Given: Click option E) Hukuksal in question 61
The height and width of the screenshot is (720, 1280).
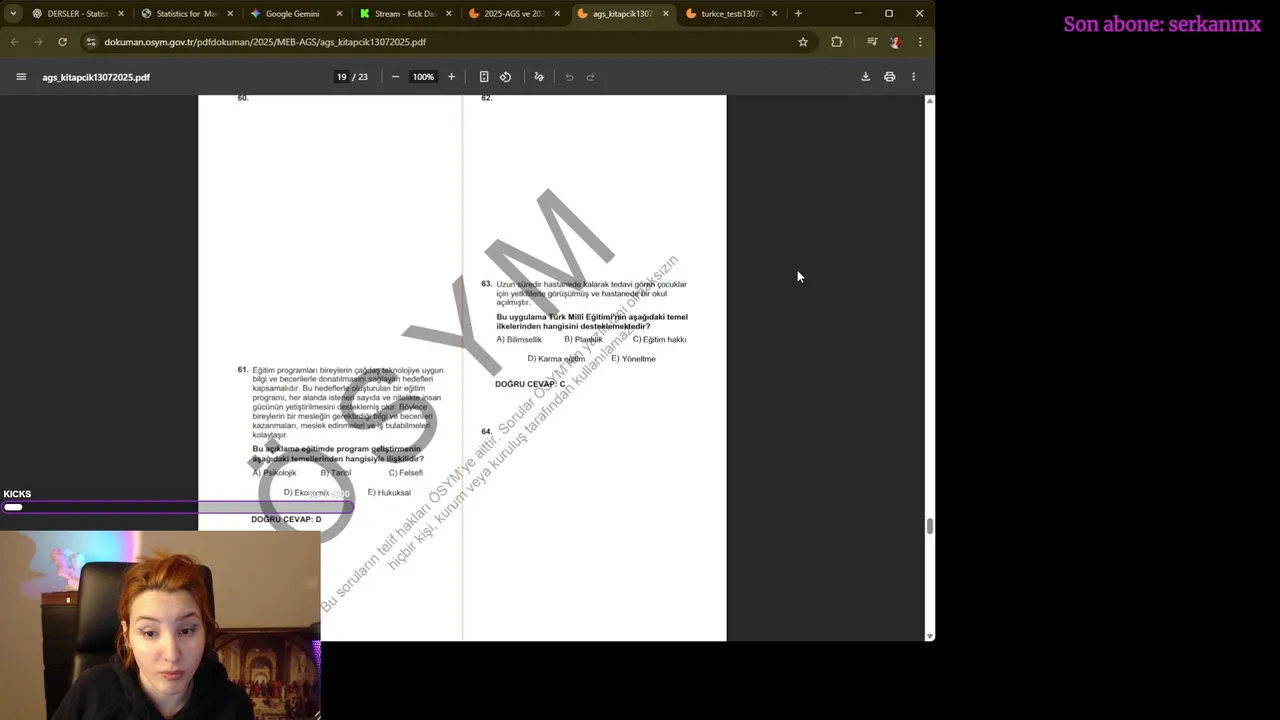Looking at the screenshot, I should click(389, 493).
